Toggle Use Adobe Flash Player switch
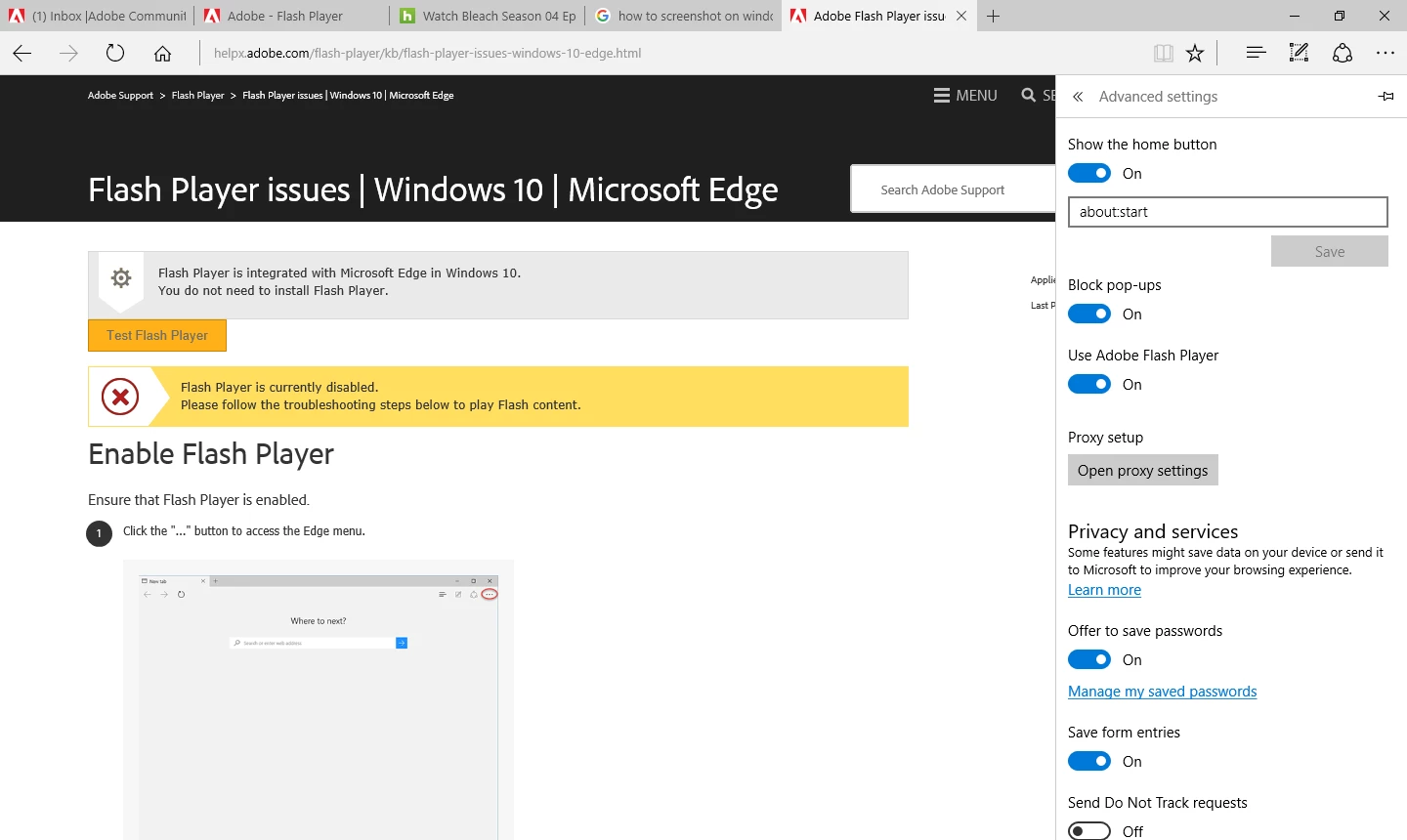Image resolution: width=1407 pixels, height=840 pixels. click(1089, 384)
